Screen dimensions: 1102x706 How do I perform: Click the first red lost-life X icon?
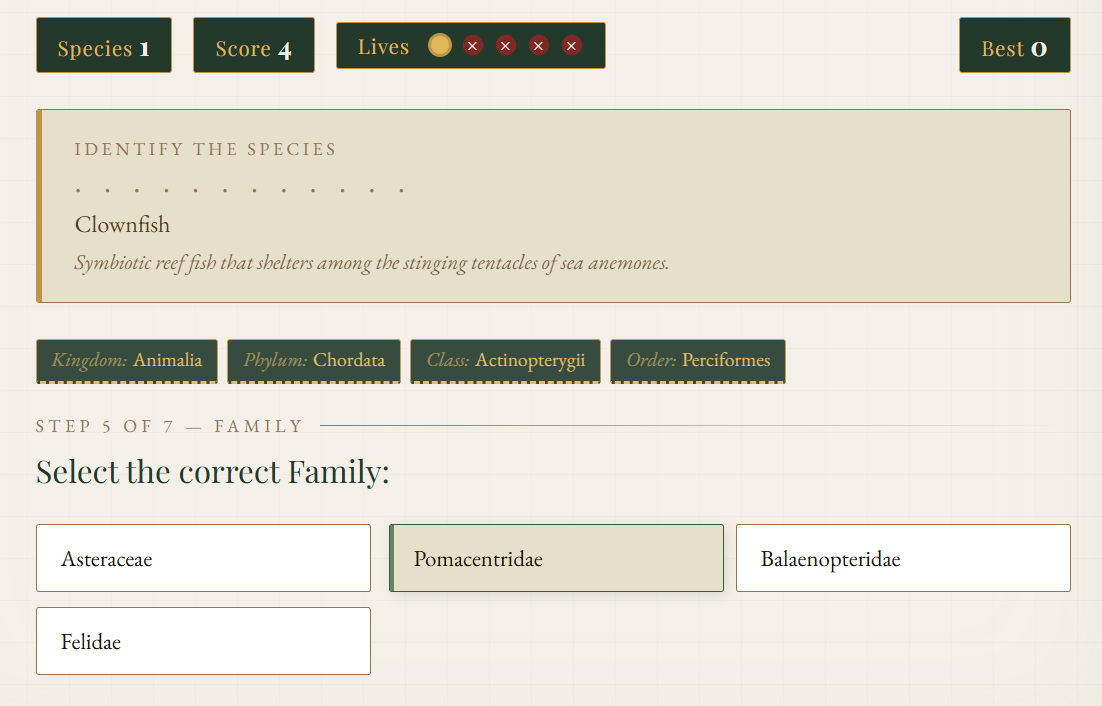[x=473, y=46]
